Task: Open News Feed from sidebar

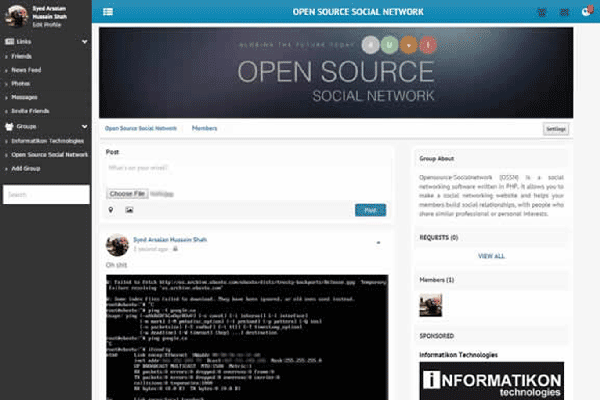Action: [x=25, y=70]
